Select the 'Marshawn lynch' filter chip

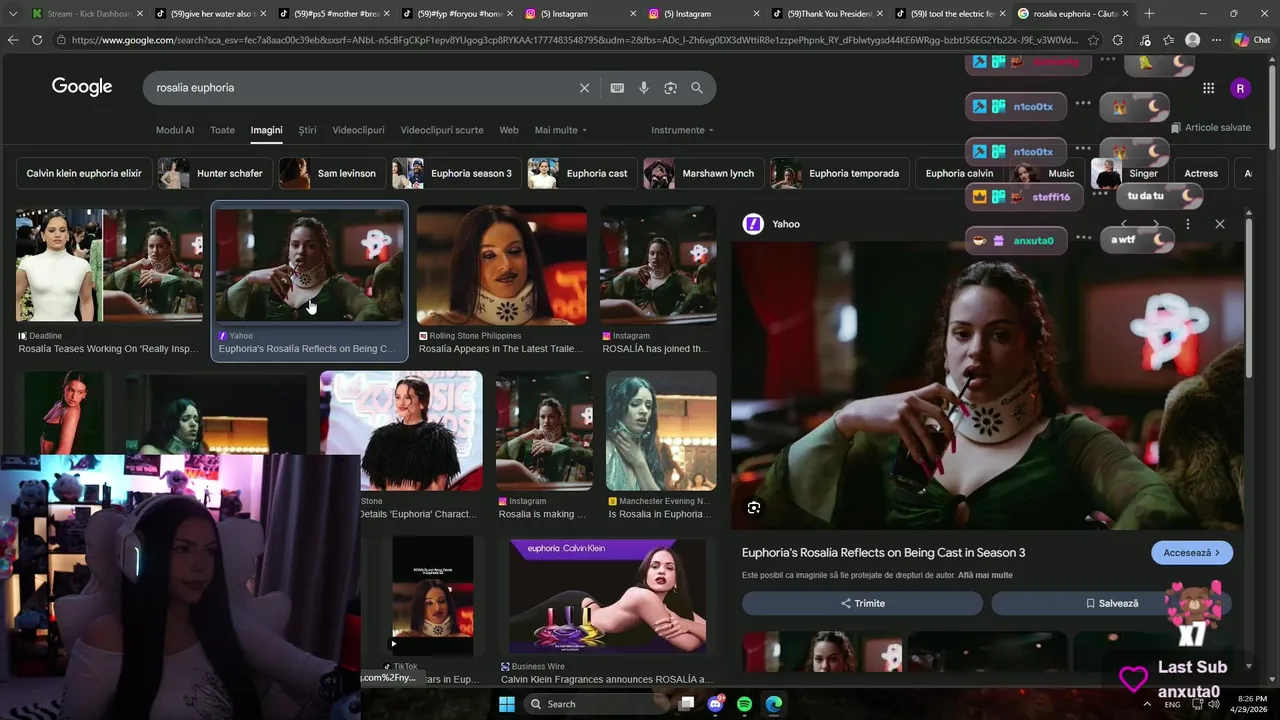703,173
